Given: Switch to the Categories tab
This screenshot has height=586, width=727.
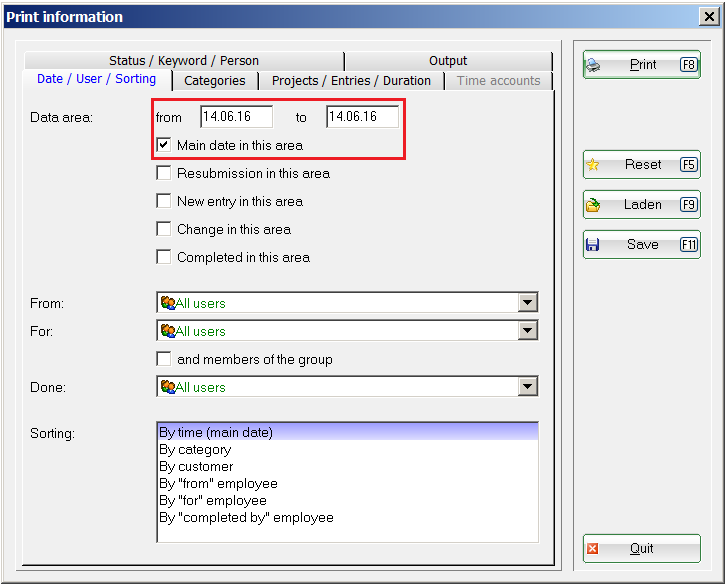Looking at the screenshot, I should 215,81.
